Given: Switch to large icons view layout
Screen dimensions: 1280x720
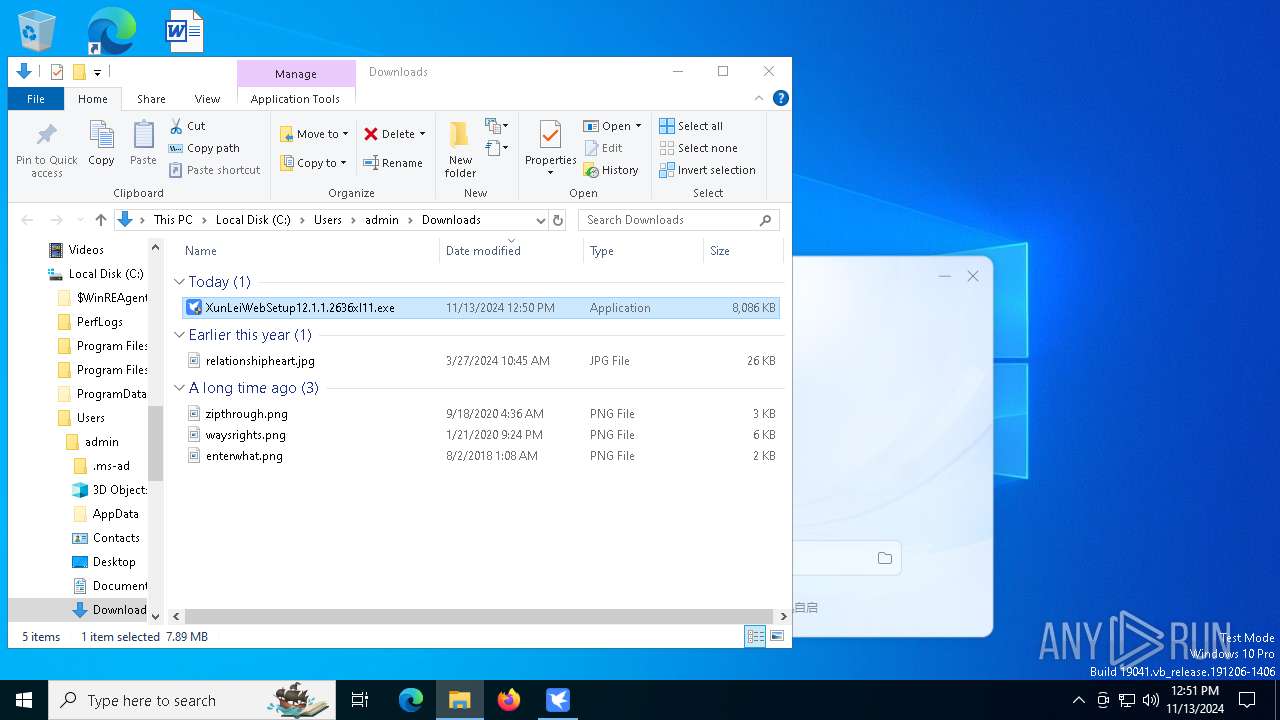Looking at the screenshot, I should (x=777, y=636).
